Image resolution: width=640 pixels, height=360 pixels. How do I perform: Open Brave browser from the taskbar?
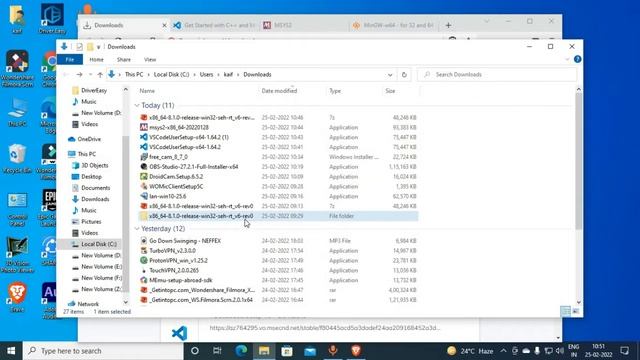click(x=356, y=351)
